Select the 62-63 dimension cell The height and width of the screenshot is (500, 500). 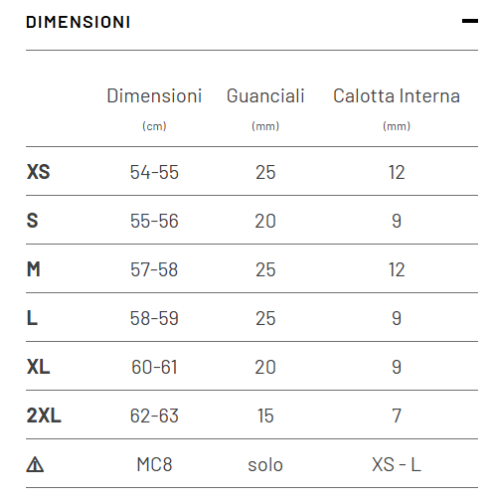click(x=154, y=416)
